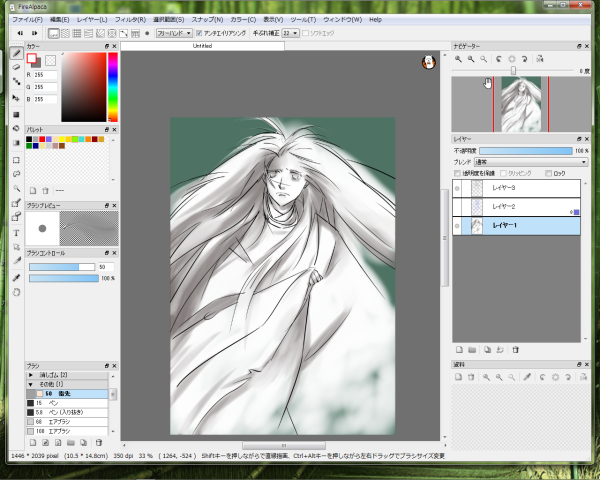This screenshot has width=600, height=480.
Task: Select the Move tool in the left toolbox
Action: [16, 98]
